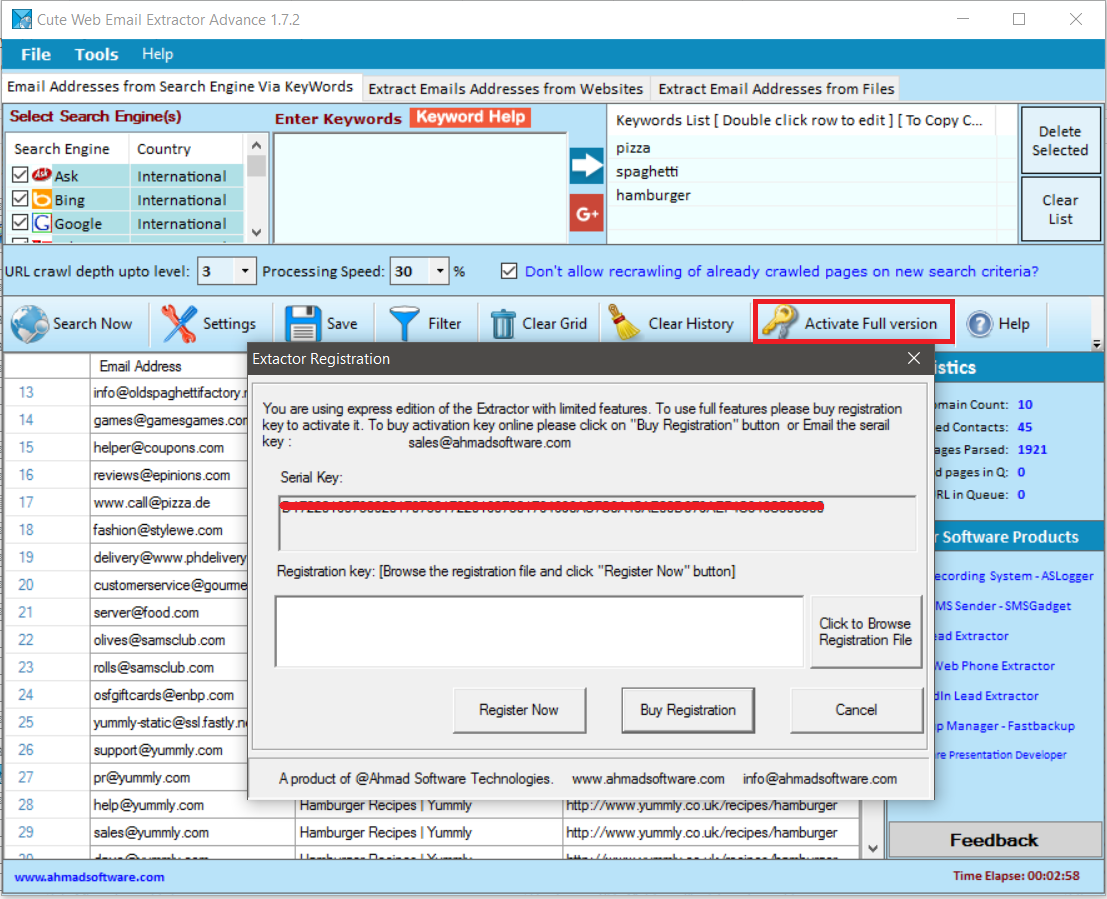This screenshot has height=899, width=1107.
Task: Click the blue arrow add-keyword icon
Action: 587,165
